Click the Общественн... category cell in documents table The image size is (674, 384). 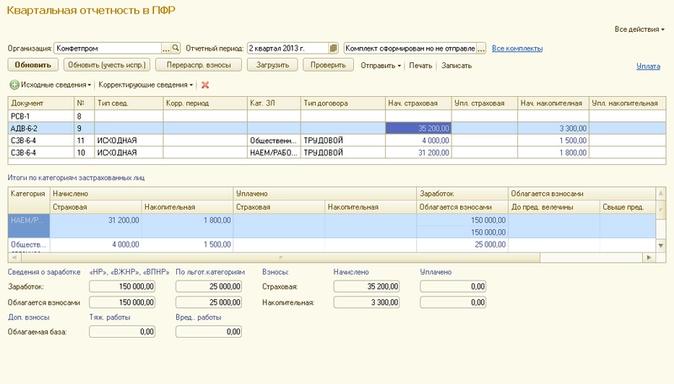[x=274, y=140]
